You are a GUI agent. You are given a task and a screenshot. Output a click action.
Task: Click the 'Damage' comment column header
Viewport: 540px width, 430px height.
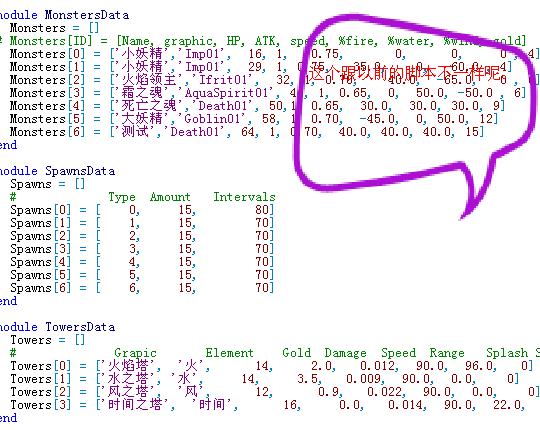pyautogui.click(x=345, y=353)
